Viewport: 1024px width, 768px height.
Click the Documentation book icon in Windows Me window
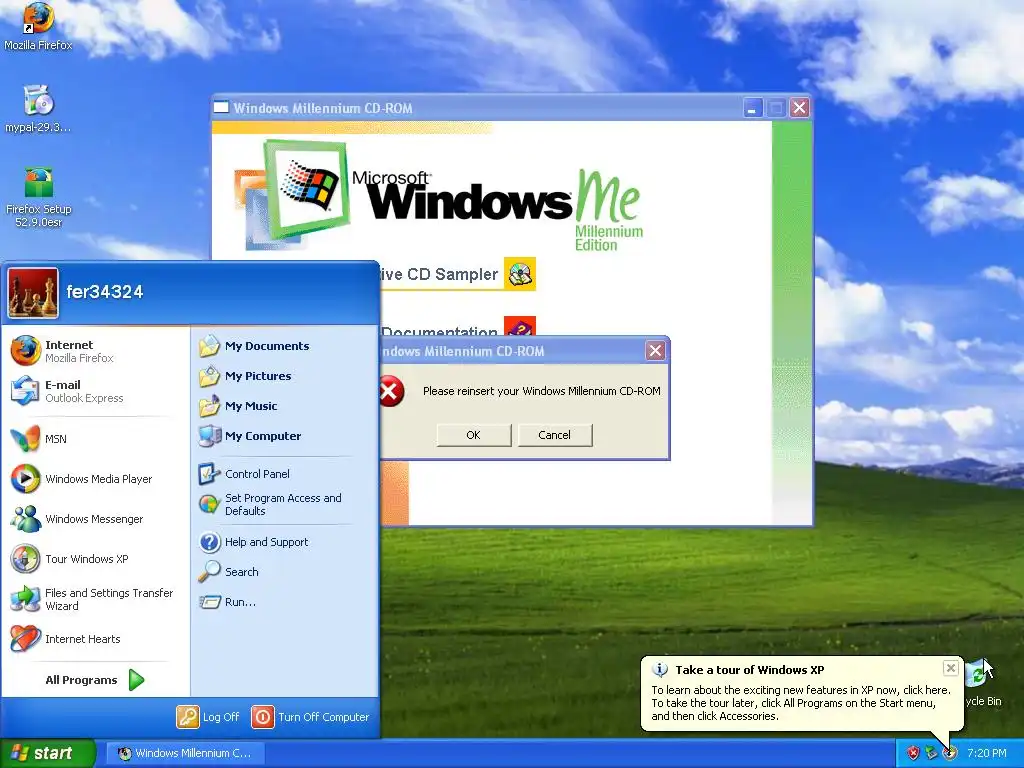pyautogui.click(x=520, y=327)
